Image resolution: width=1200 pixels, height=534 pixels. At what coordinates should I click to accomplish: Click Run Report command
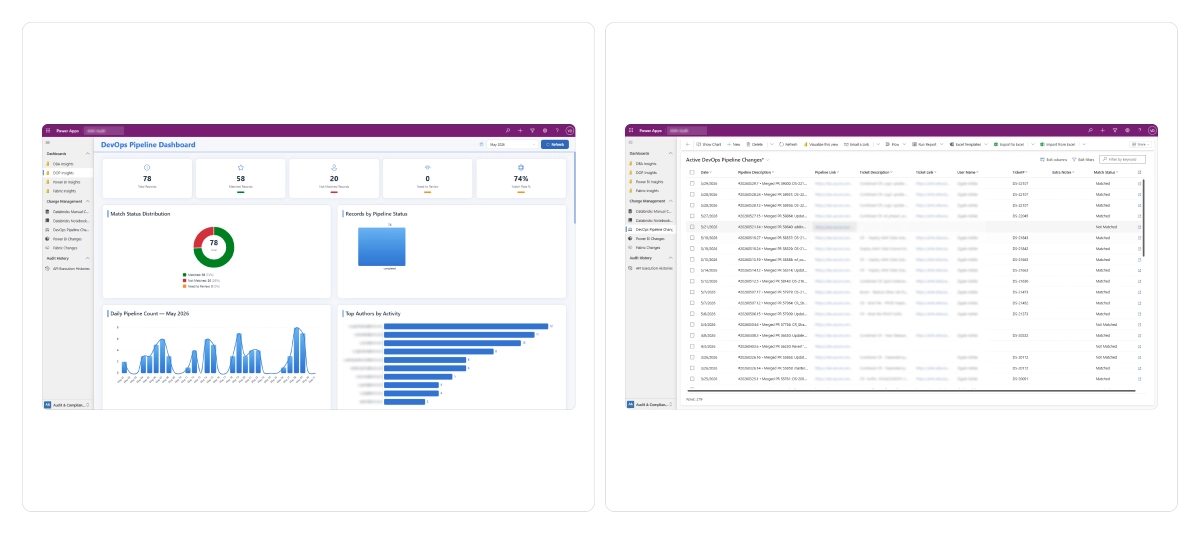(x=924, y=144)
